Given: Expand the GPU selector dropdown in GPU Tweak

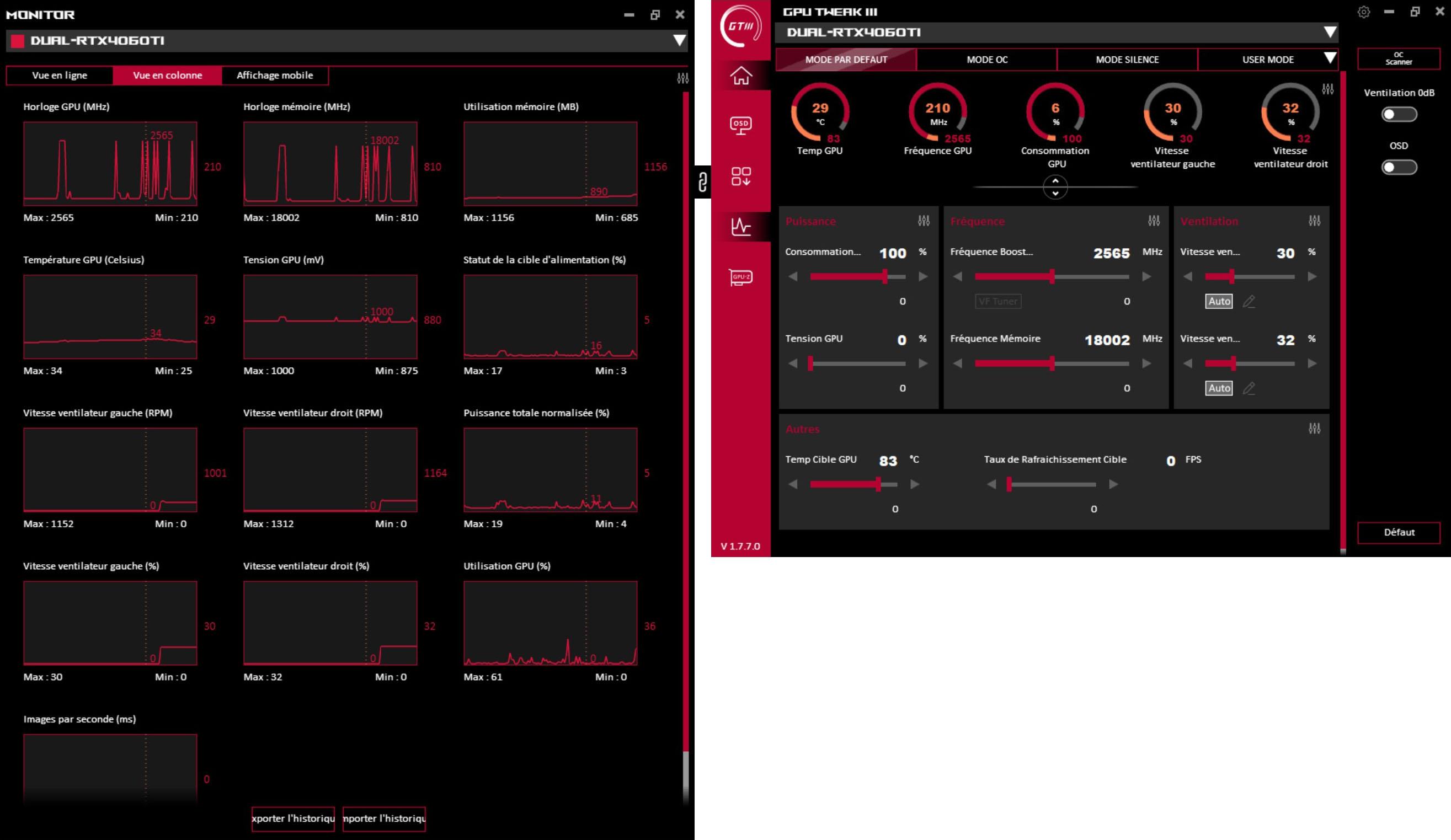Looking at the screenshot, I should pos(1330,31).
